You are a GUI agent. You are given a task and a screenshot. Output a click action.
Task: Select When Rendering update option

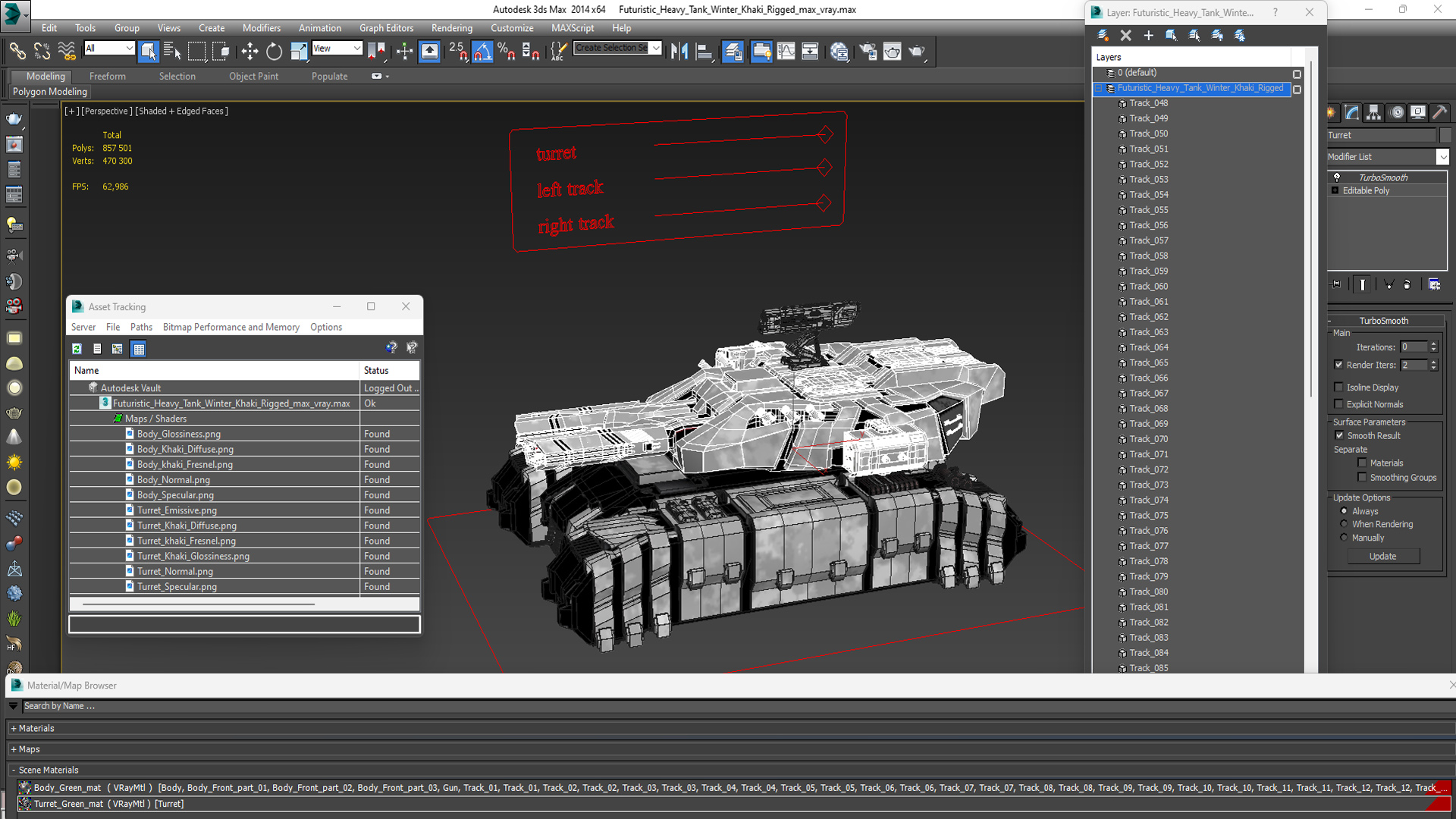1344,524
